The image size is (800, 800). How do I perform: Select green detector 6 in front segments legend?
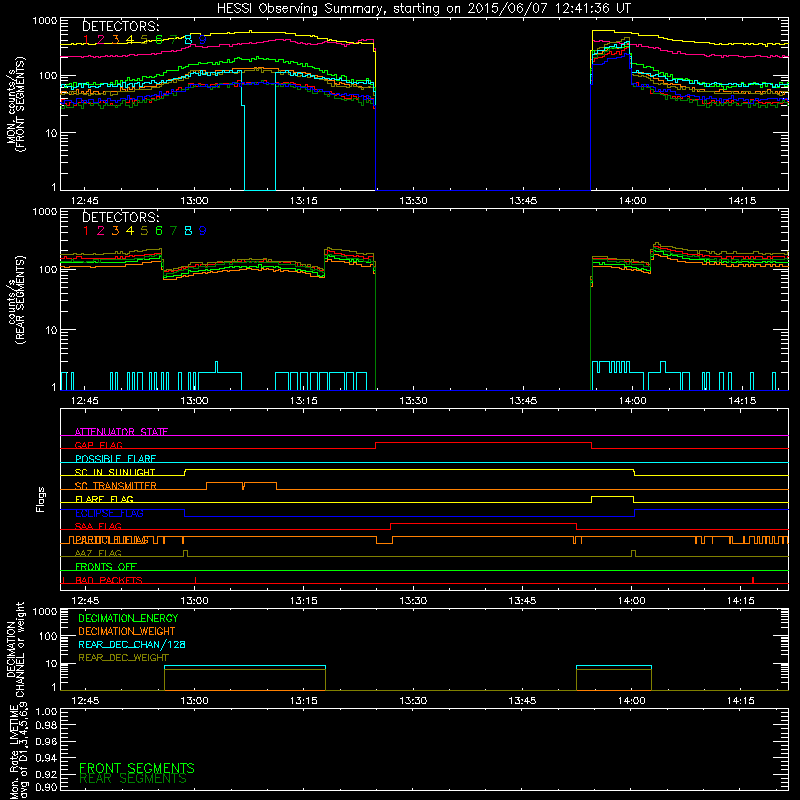tap(159, 39)
